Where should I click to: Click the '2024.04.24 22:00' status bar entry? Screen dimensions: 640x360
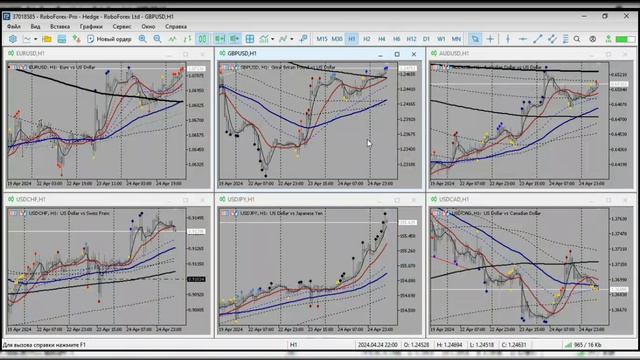click(x=377, y=345)
